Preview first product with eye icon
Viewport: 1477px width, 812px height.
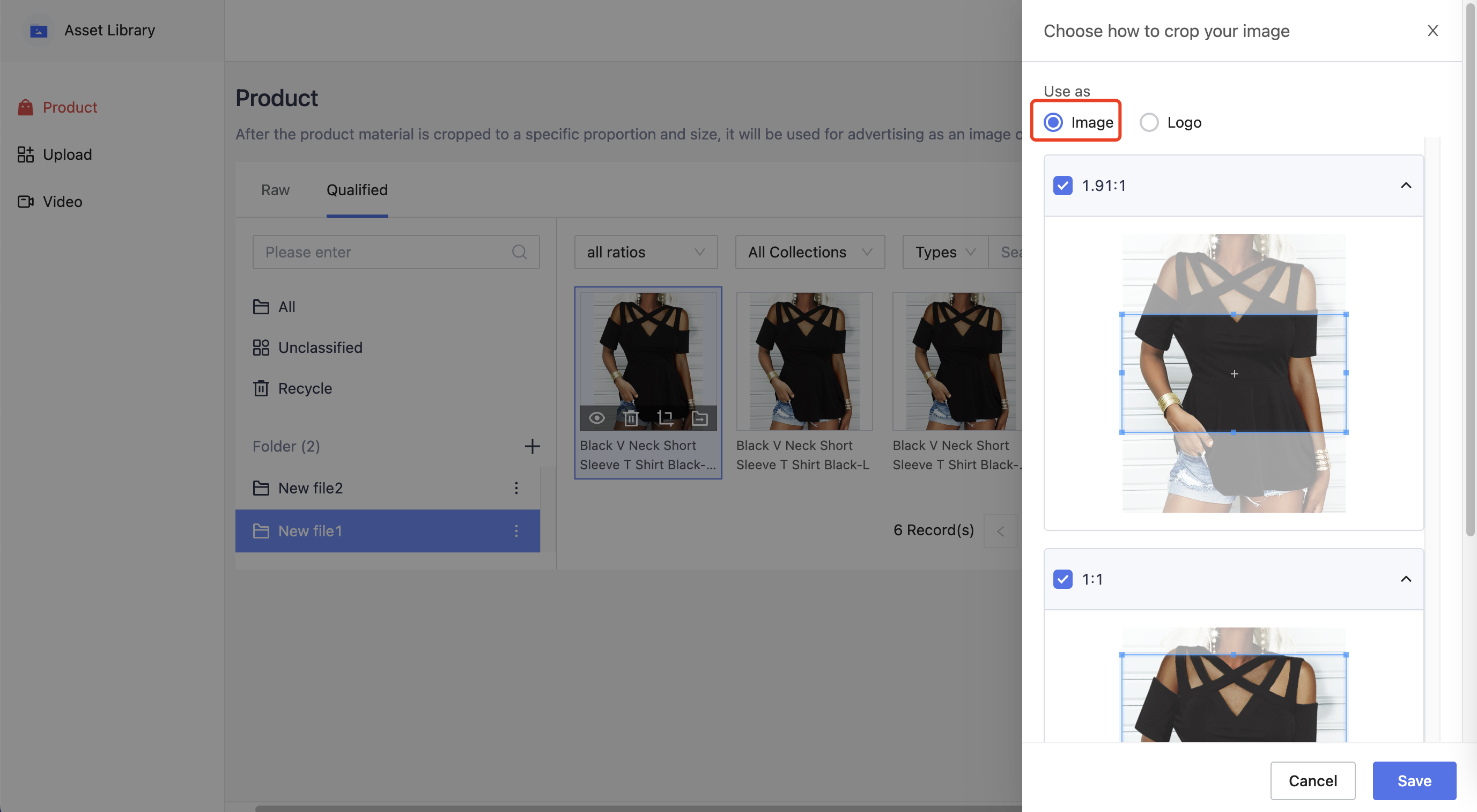(x=596, y=418)
